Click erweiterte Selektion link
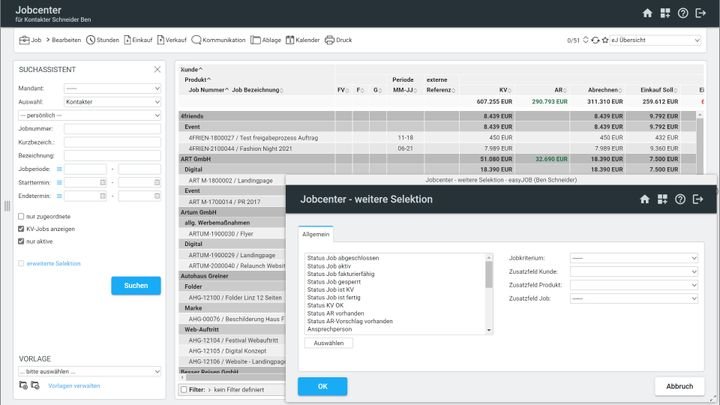Image resolution: width=720 pixels, height=405 pixels. (x=53, y=264)
